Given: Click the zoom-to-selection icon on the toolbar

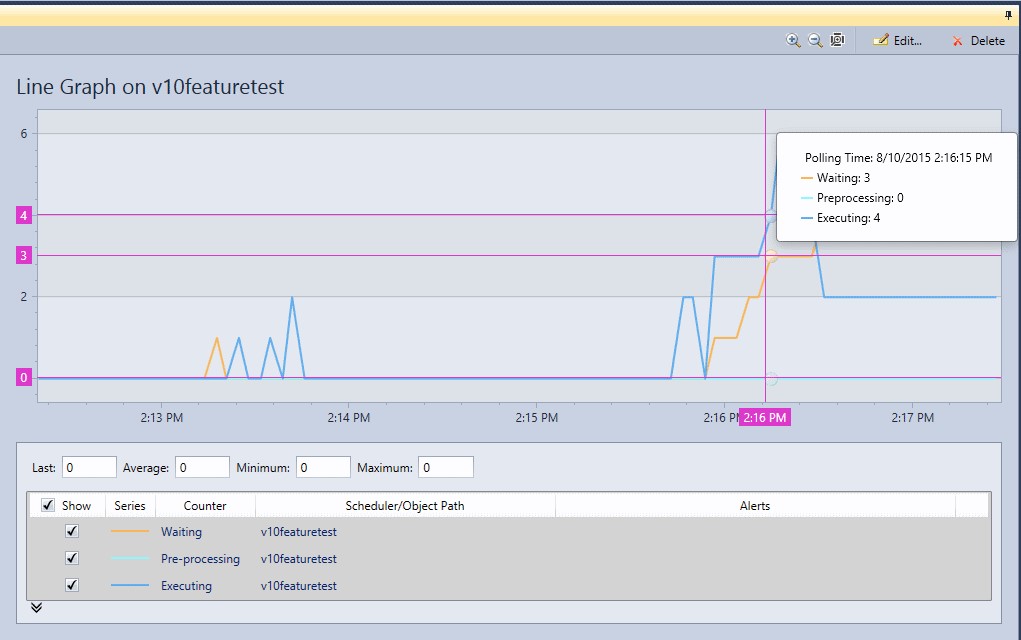Looking at the screenshot, I should [x=836, y=40].
